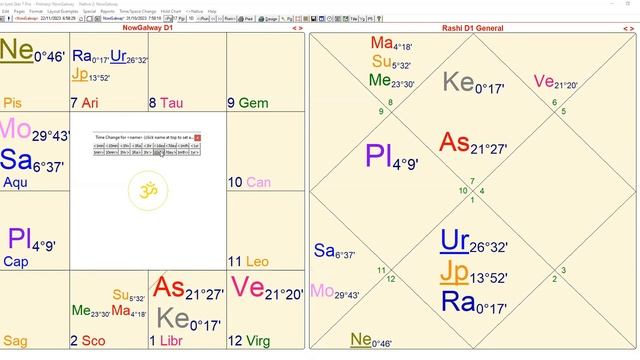The image size is (640, 360).
Task: Click the Rashi D1 General chart title
Action: [473, 28]
